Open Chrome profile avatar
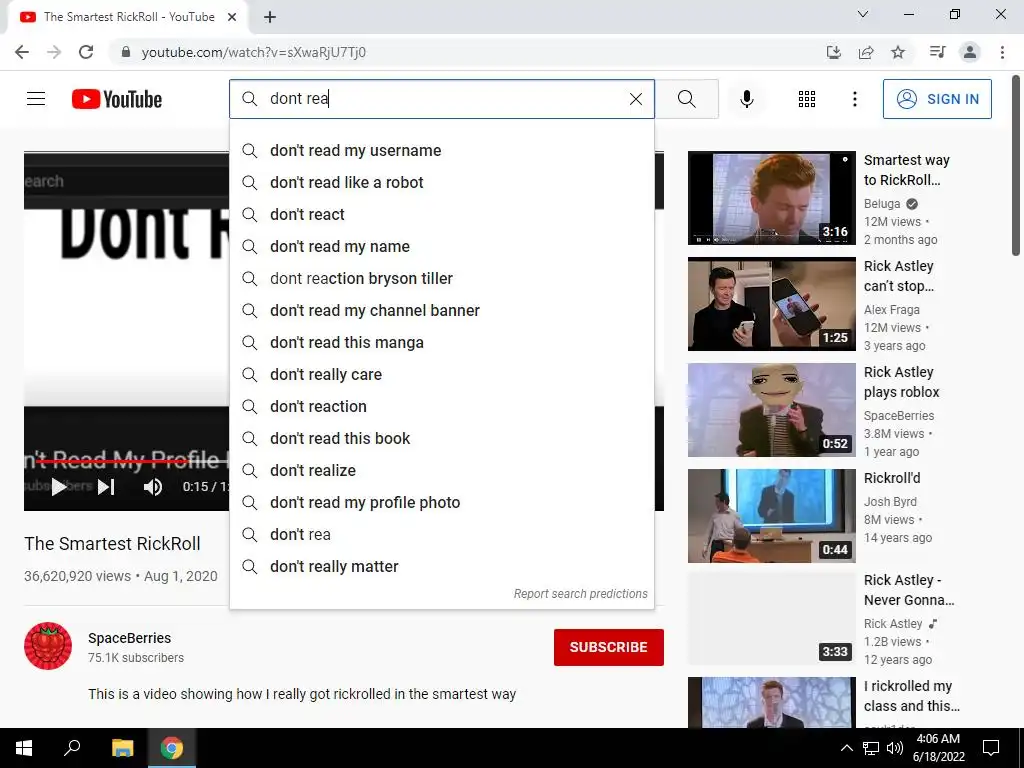 tap(970, 52)
